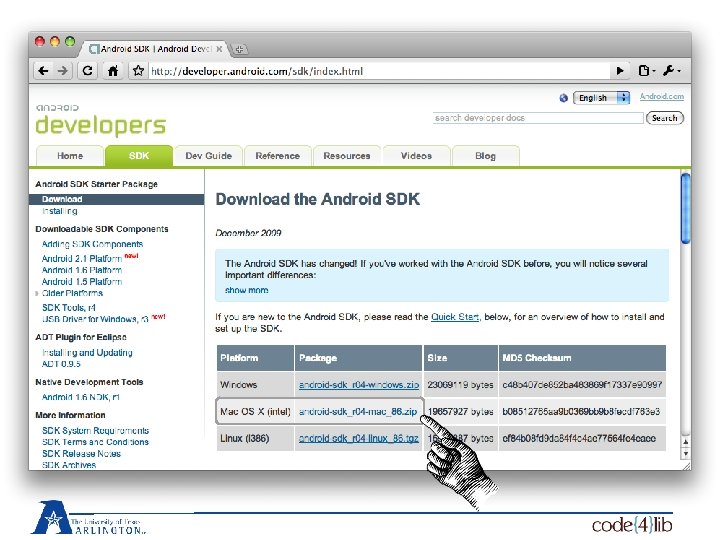The width and height of the screenshot is (720, 540).
Task: Open Android 1.6 Platform link
Action: [x=82, y=270]
